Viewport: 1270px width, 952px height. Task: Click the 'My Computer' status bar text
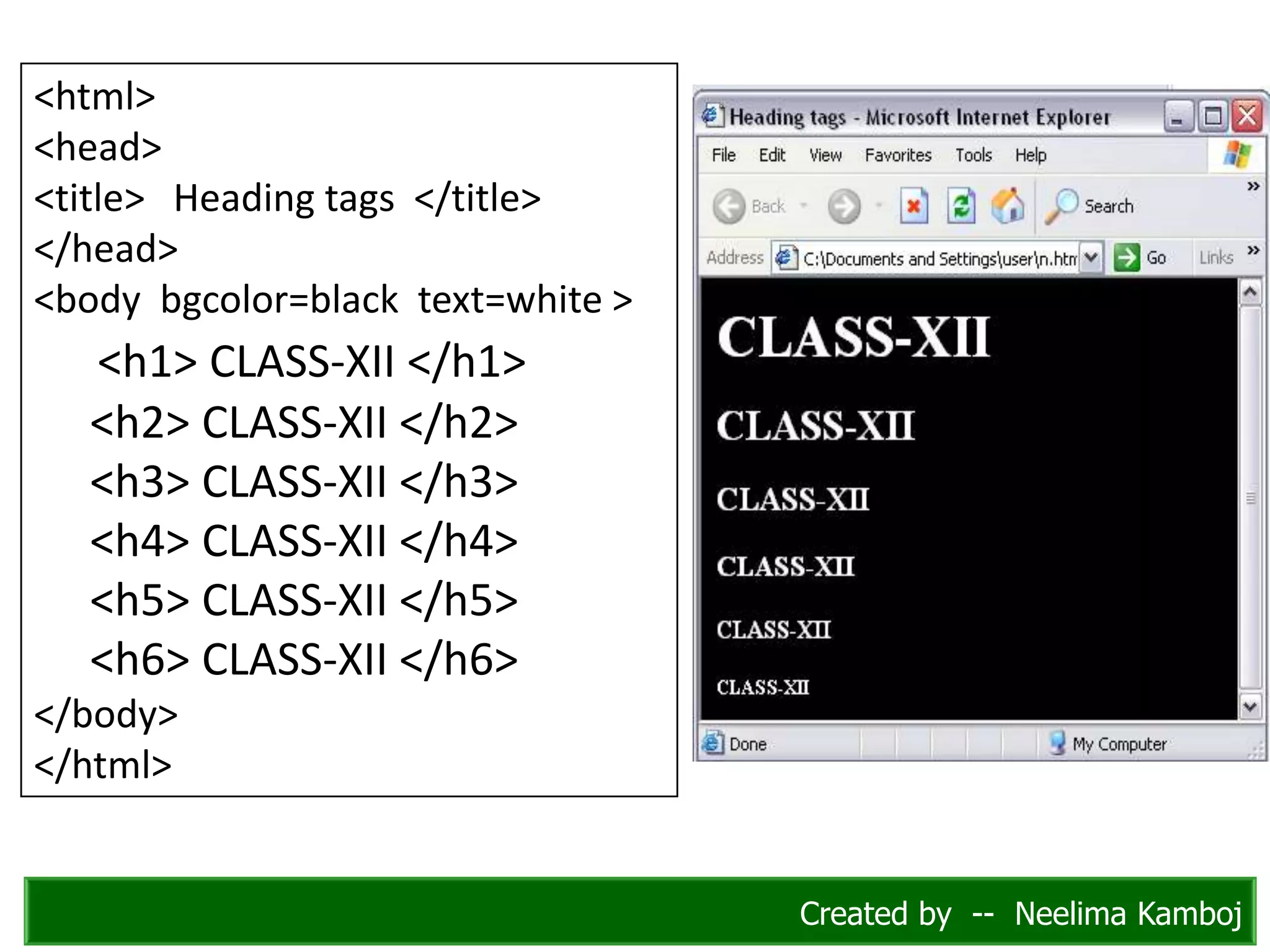(x=1119, y=744)
